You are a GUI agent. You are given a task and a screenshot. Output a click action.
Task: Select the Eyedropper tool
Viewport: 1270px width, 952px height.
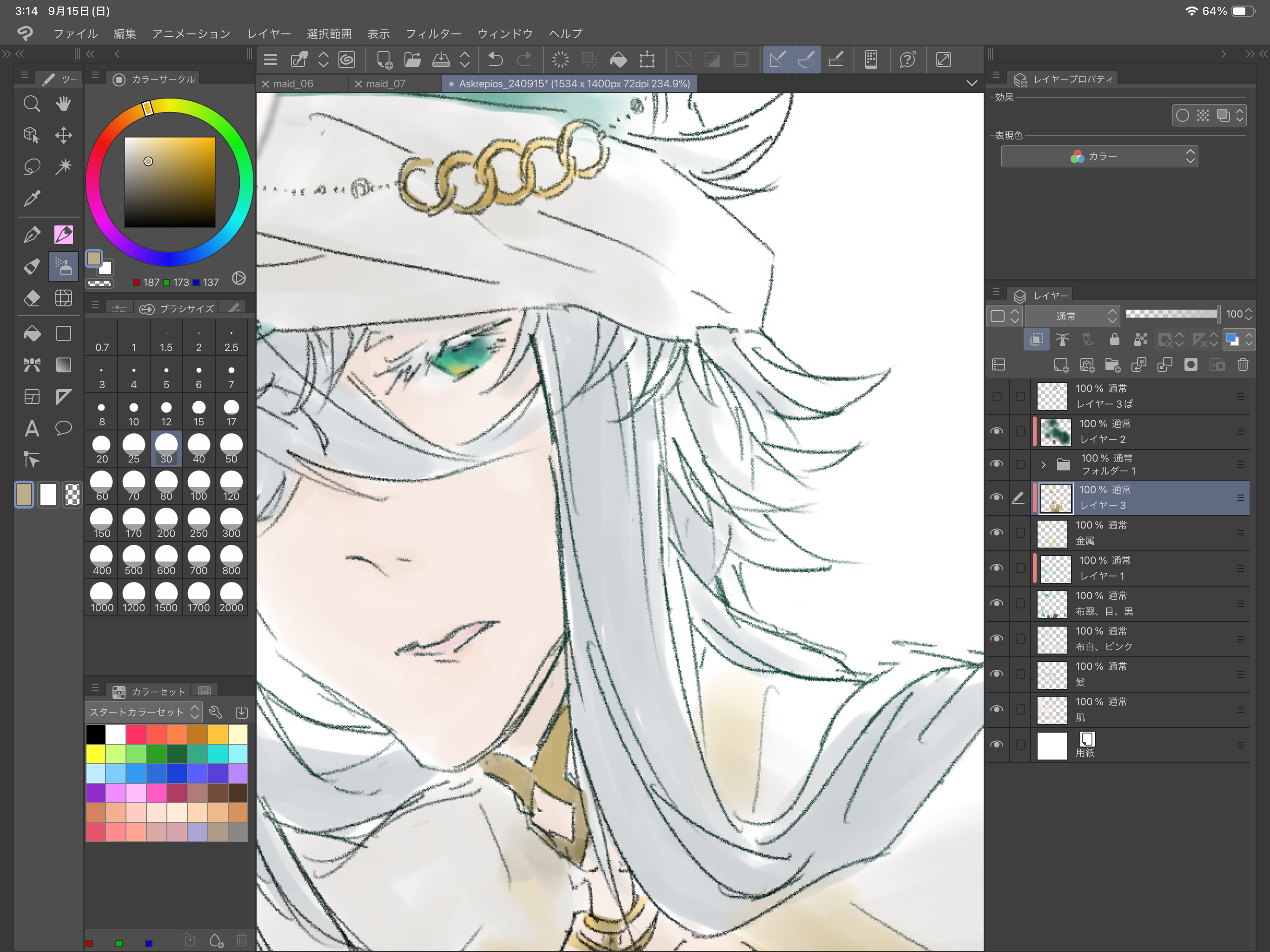[x=32, y=198]
